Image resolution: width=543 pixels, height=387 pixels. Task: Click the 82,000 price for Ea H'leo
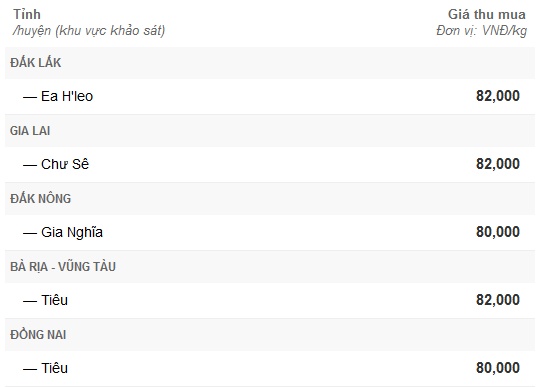[498, 96]
